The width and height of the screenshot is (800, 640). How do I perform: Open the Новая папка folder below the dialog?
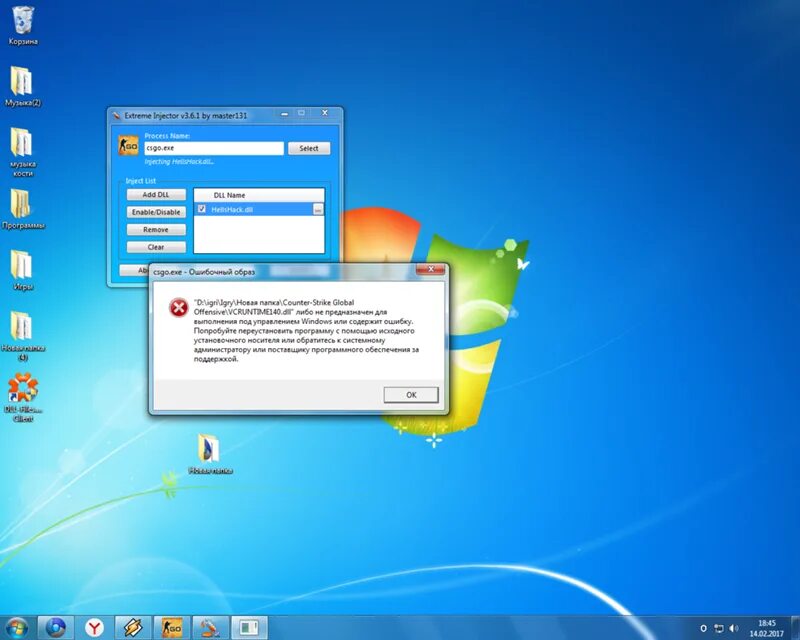click(210, 454)
